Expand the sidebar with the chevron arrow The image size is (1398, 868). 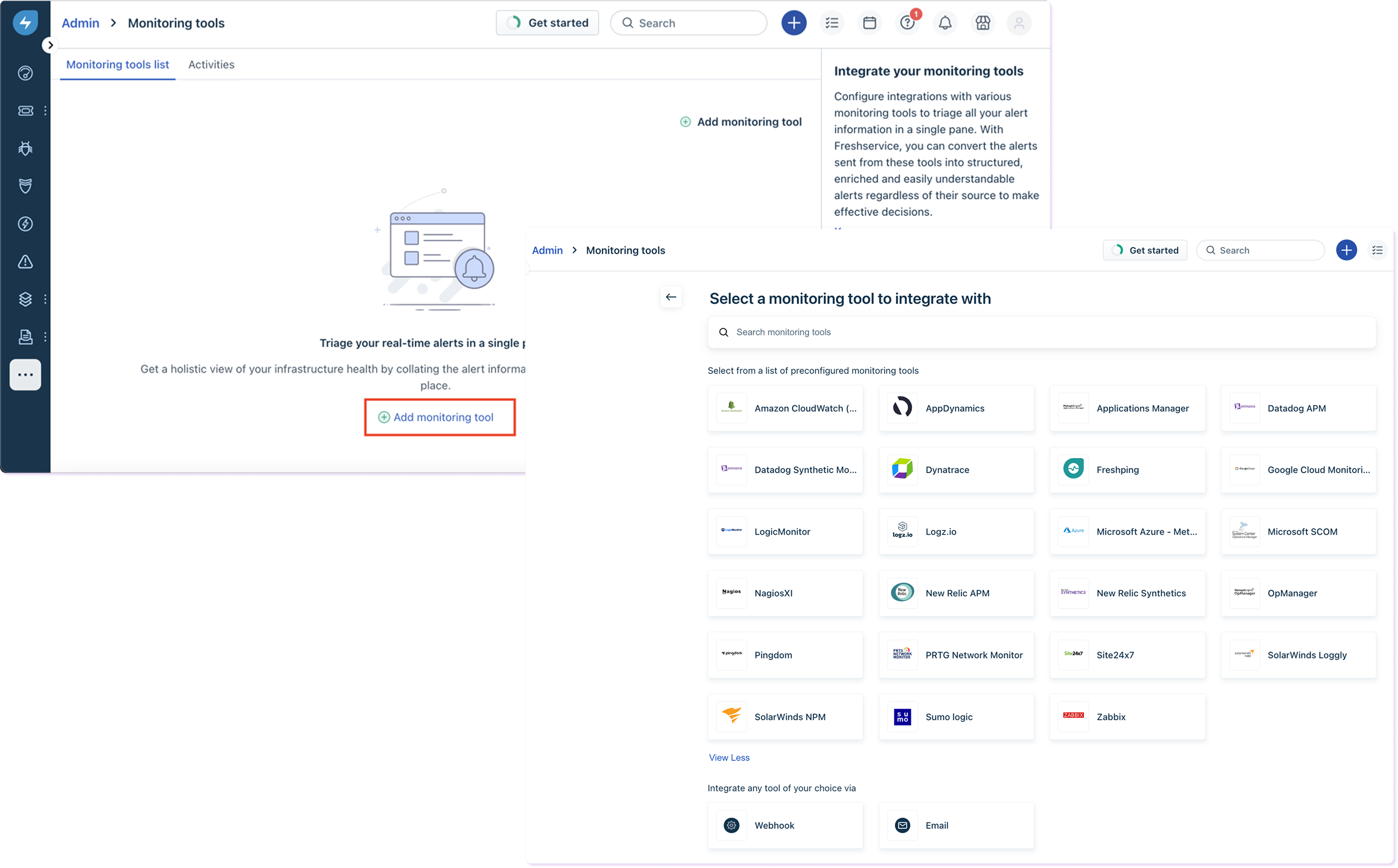click(50, 46)
